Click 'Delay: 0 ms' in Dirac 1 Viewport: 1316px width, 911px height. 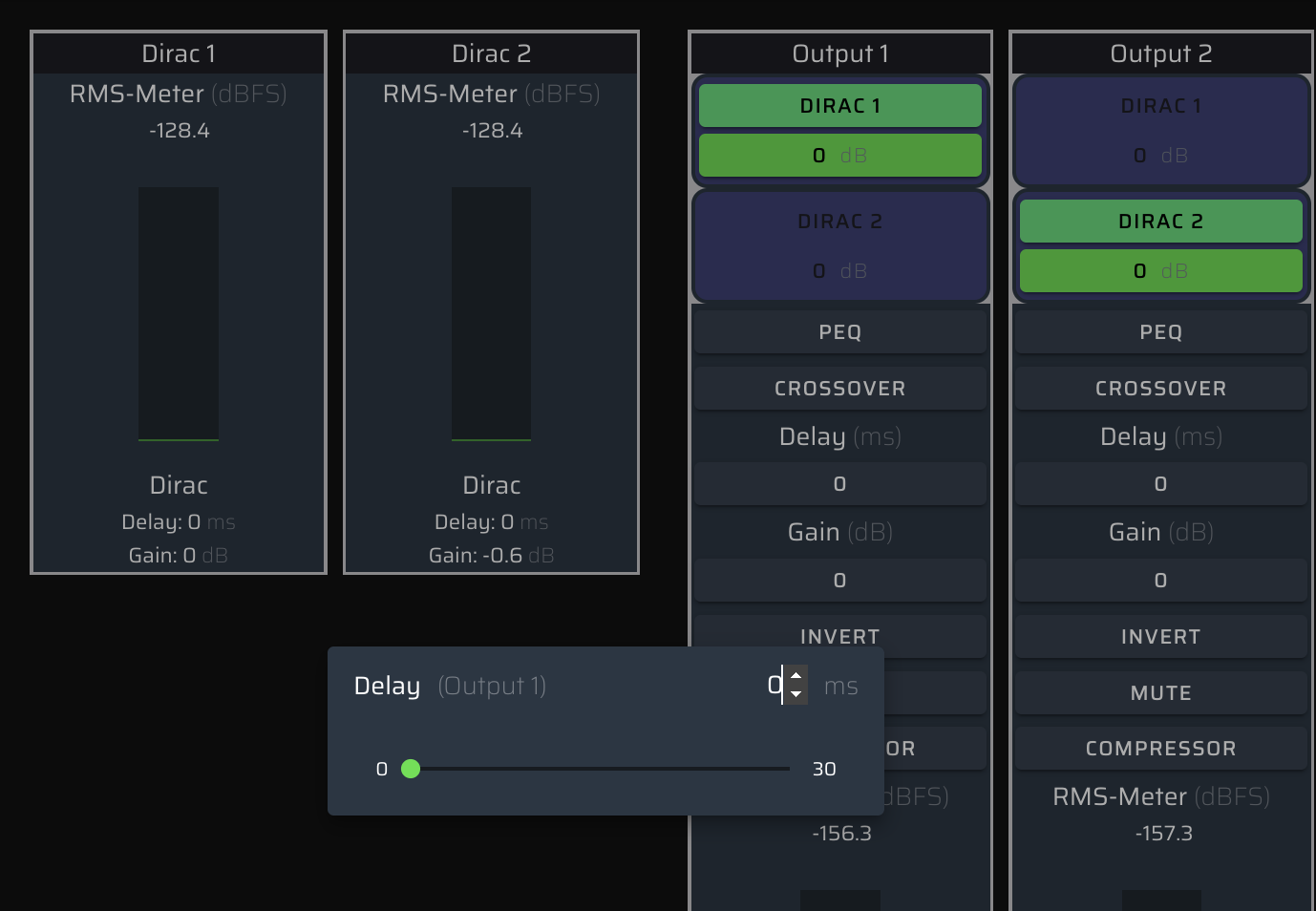point(179,521)
